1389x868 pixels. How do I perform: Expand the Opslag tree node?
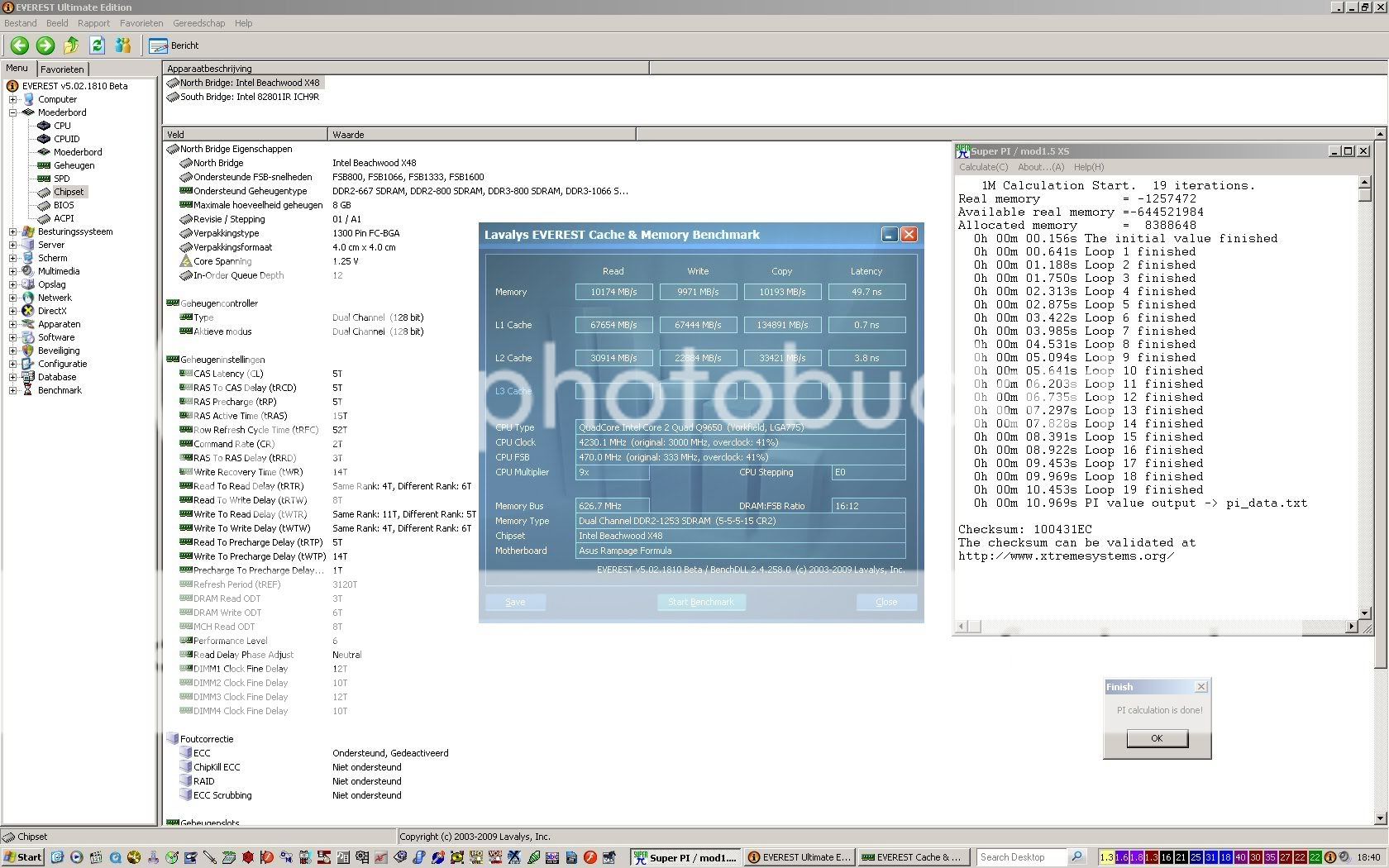click(x=13, y=284)
